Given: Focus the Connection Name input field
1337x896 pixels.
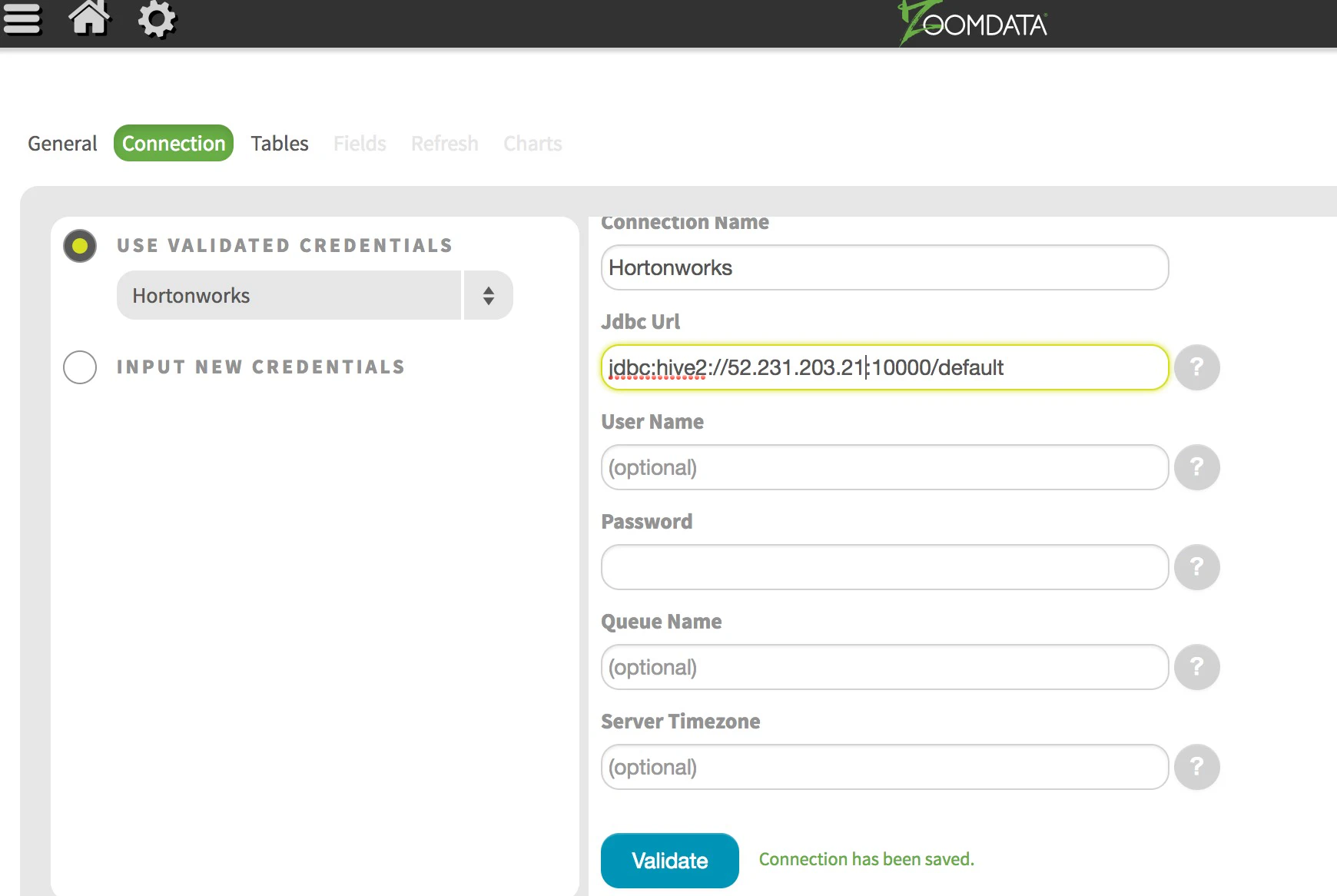Looking at the screenshot, I should pos(885,267).
